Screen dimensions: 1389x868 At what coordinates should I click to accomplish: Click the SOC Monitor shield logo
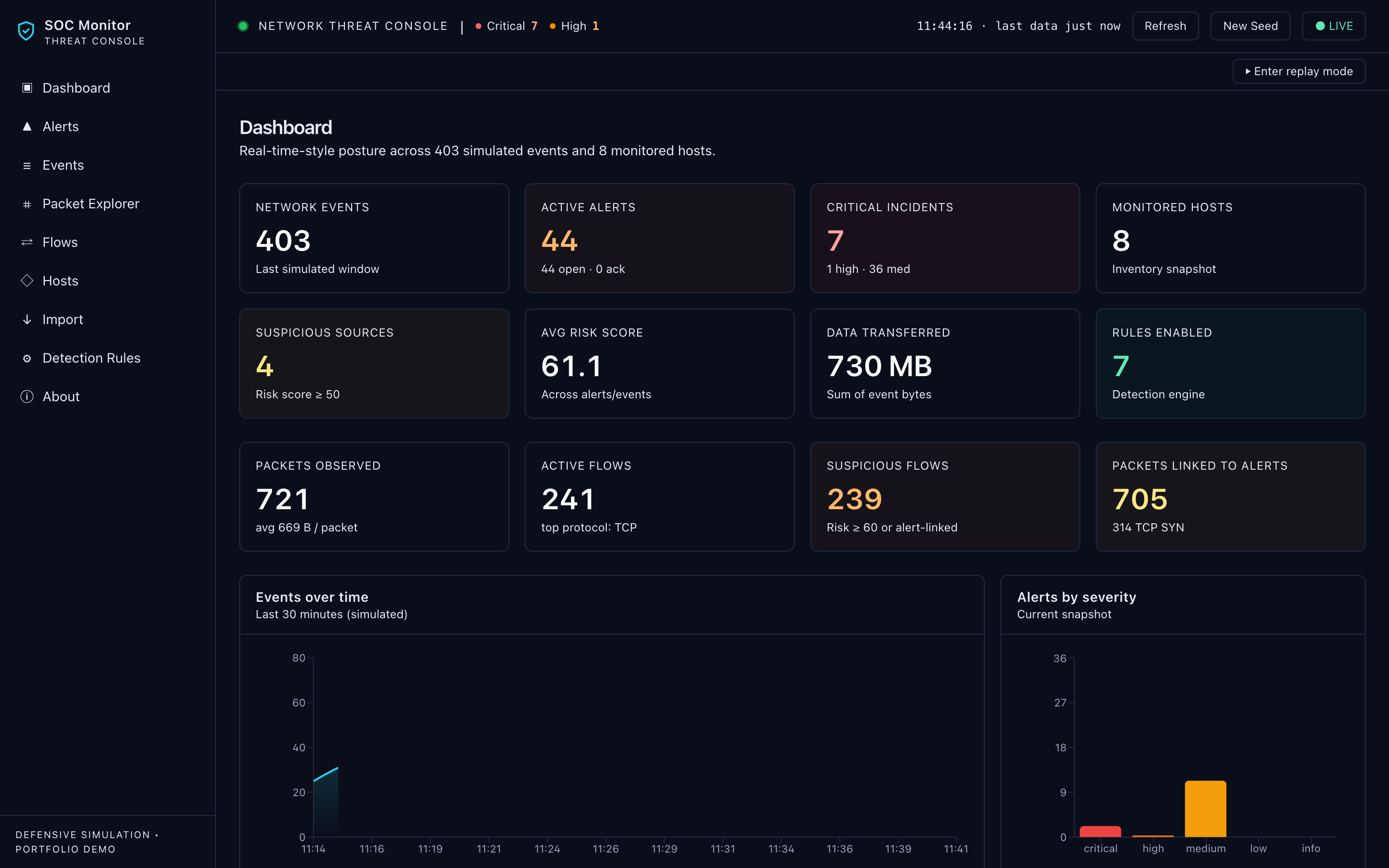26,31
